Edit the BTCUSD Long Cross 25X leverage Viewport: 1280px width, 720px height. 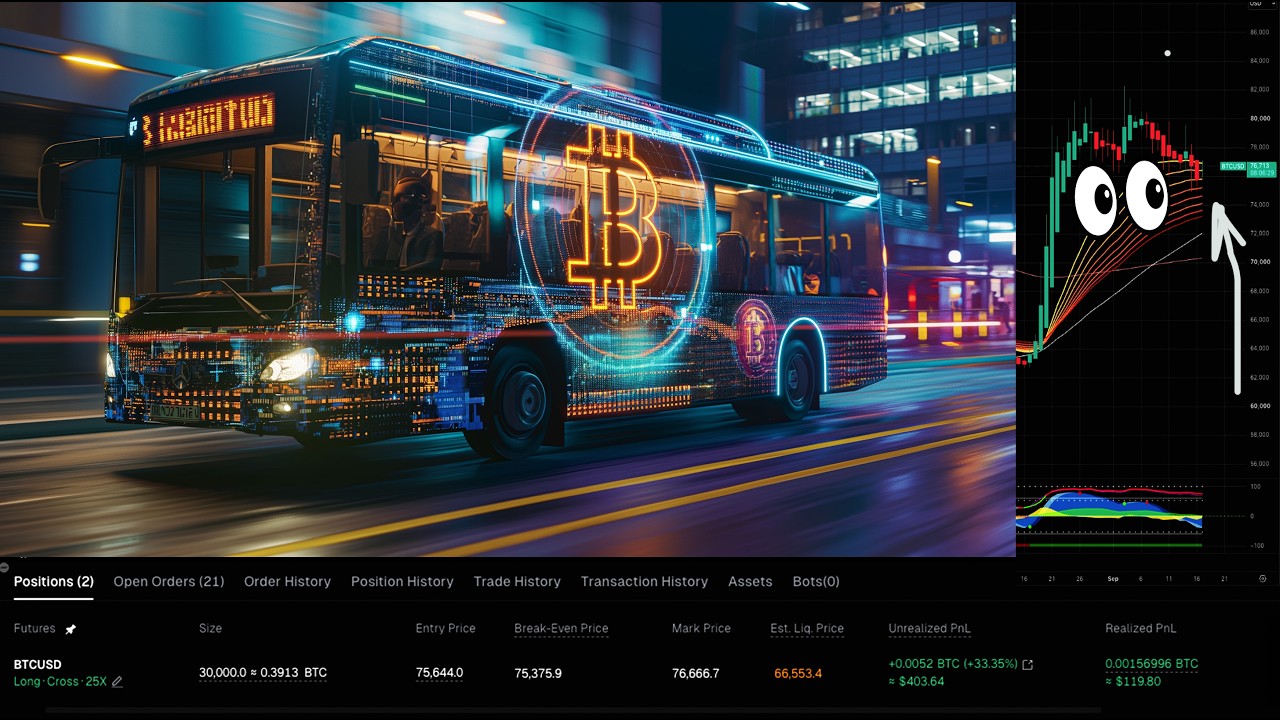pos(117,682)
